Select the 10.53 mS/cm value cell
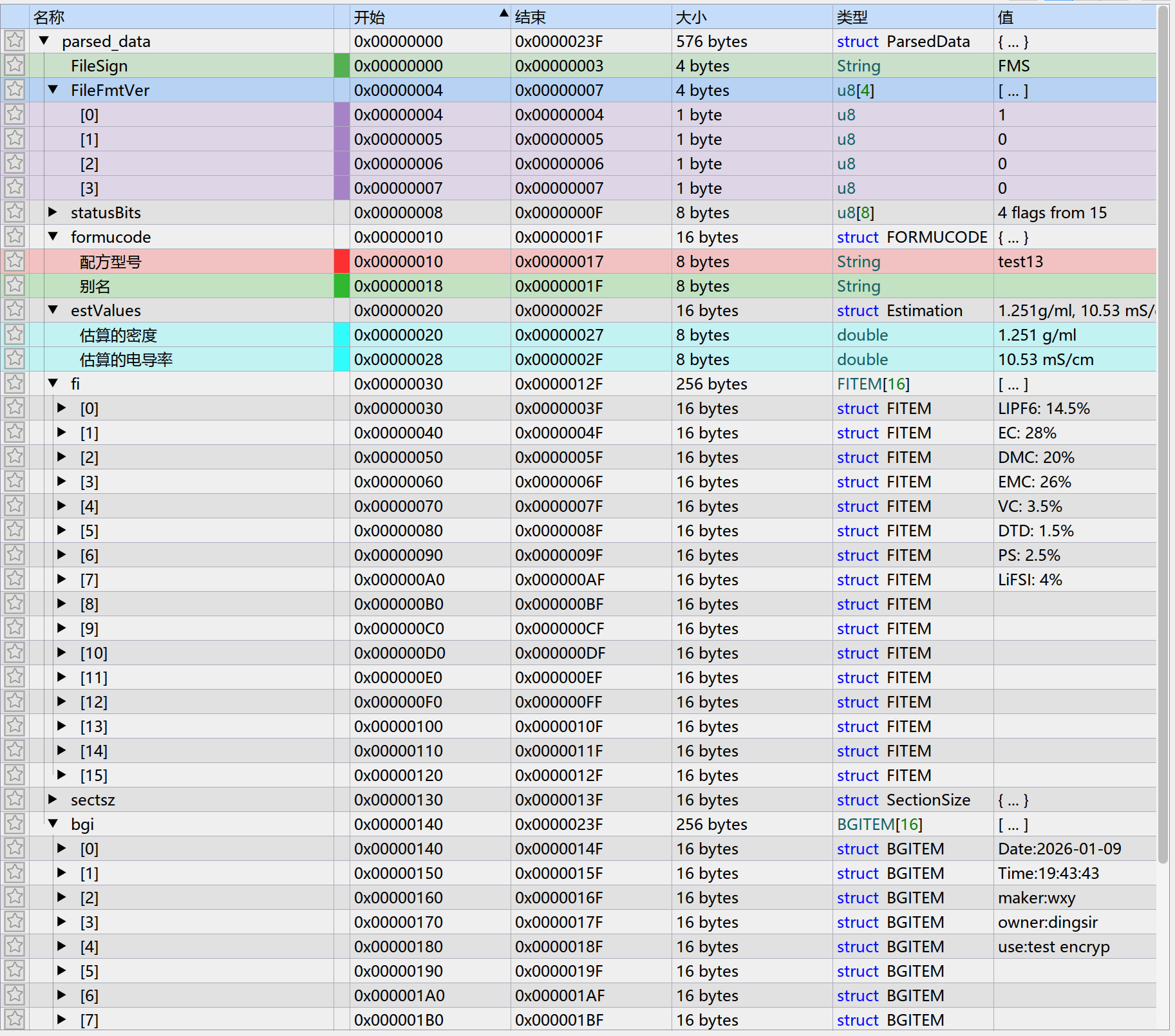Image resolution: width=1175 pixels, height=1036 pixels. tap(1075, 359)
